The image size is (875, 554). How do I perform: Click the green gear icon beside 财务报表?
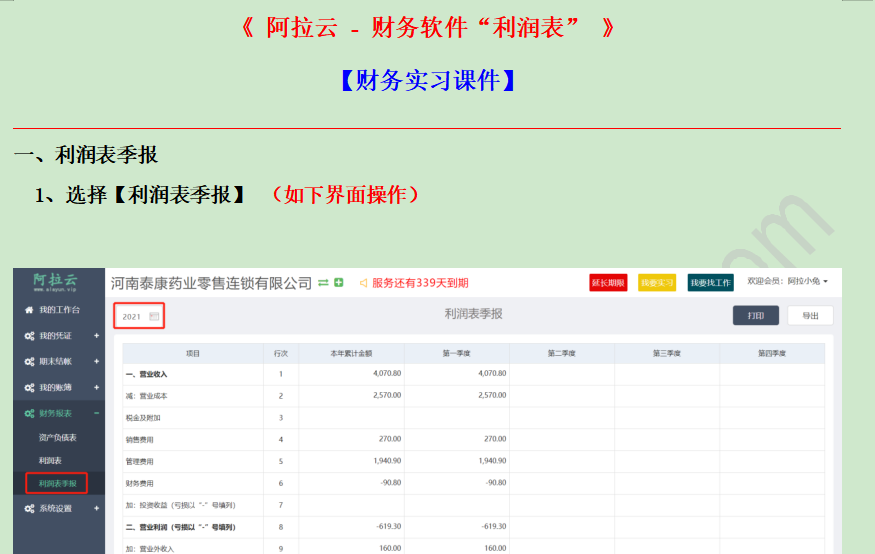point(29,413)
